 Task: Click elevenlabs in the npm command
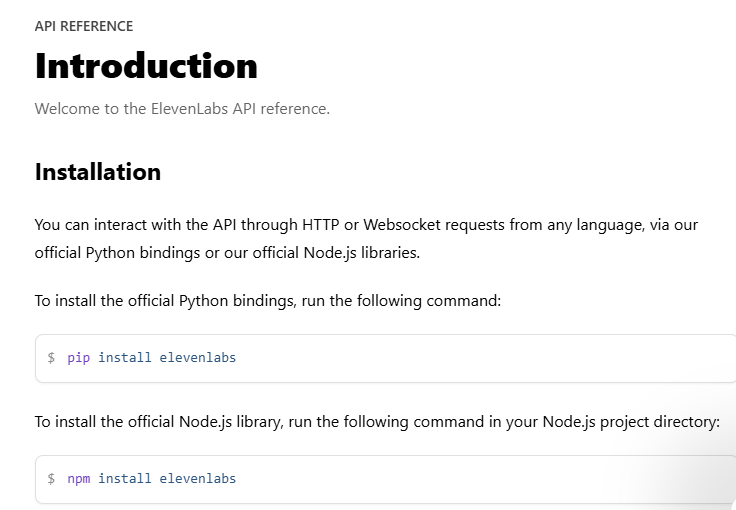pos(198,479)
